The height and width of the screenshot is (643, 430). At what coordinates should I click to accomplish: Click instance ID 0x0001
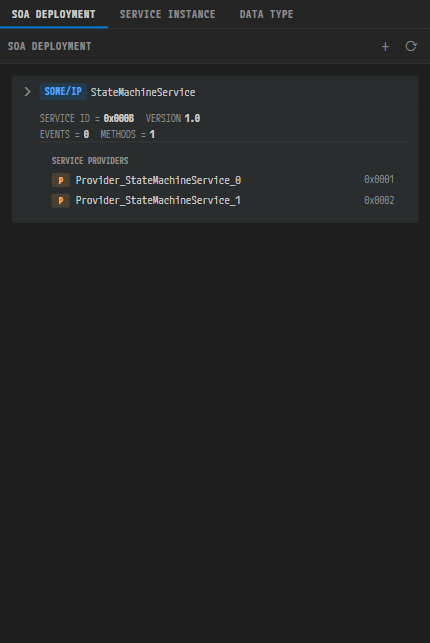[x=379, y=180]
